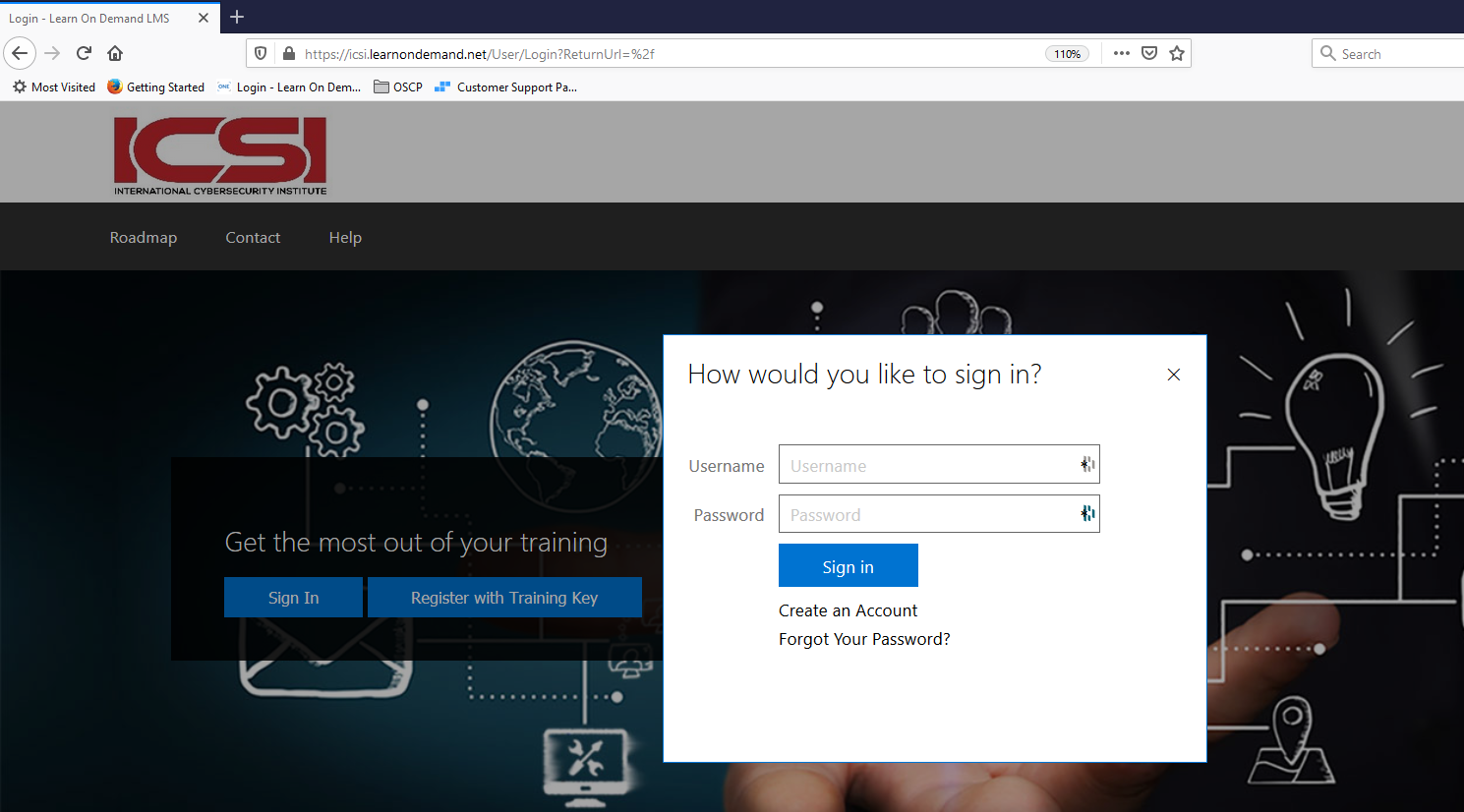Click the Username input field

(x=939, y=464)
